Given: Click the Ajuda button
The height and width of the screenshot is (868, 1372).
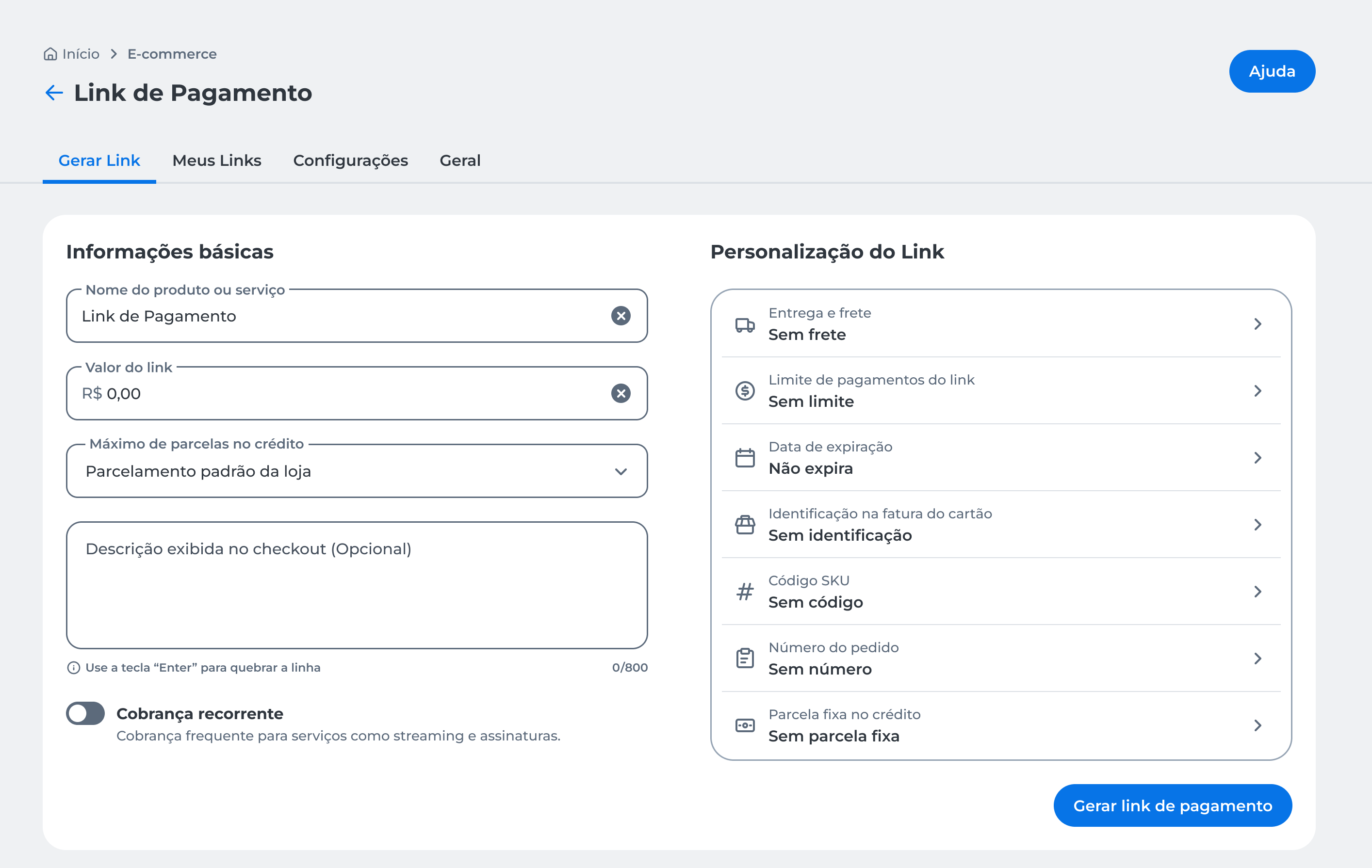Looking at the screenshot, I should (1272, 71).
